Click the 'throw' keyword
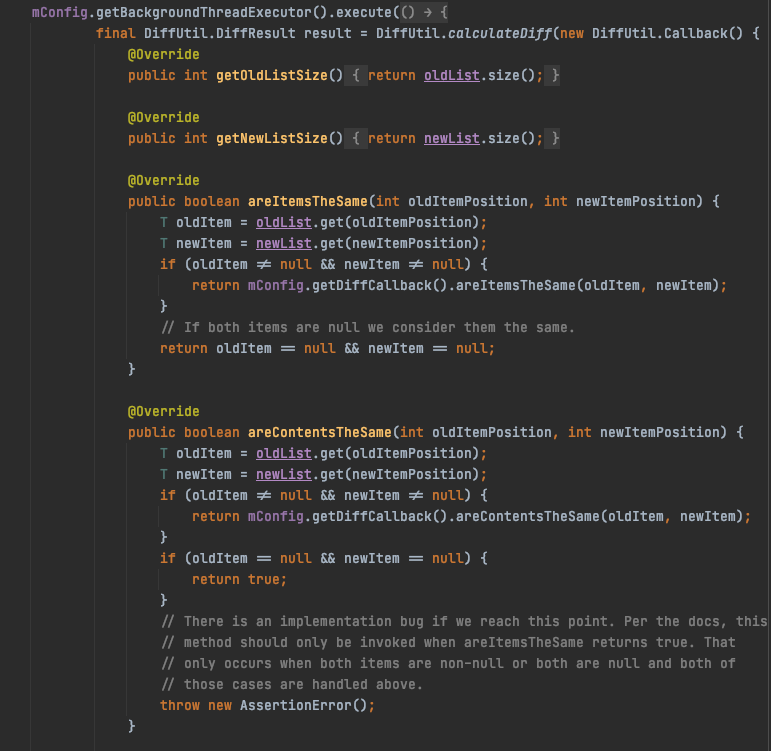 pos(180,705)
